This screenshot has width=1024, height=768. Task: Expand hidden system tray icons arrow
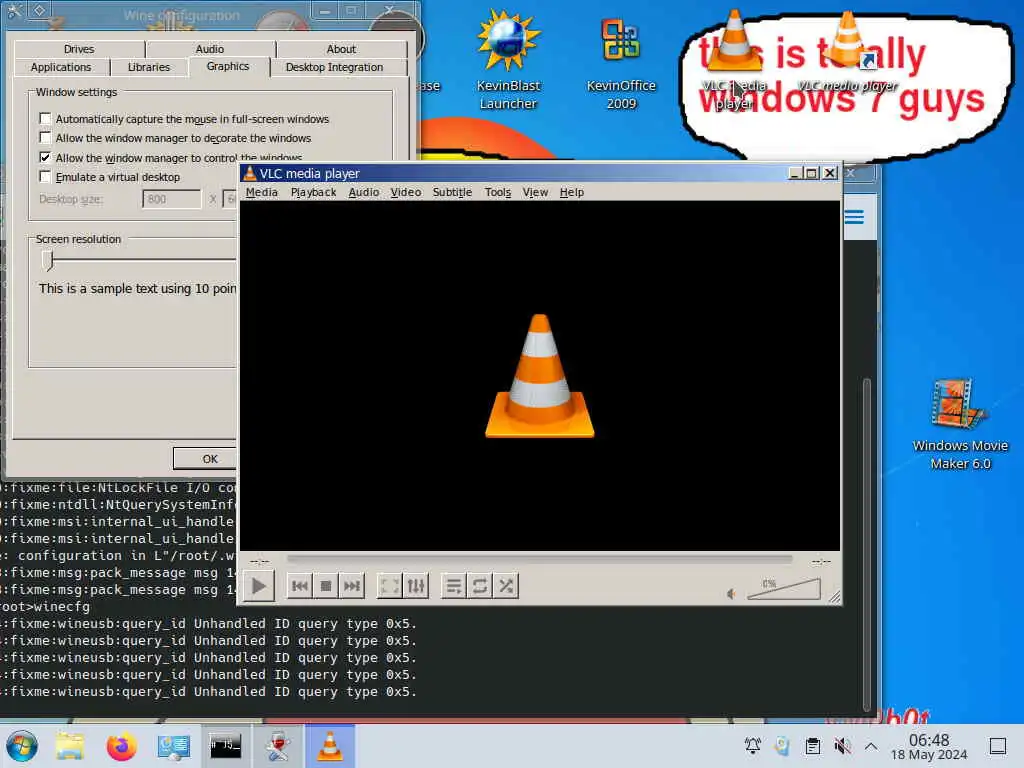pyautogui.click(x=871, y=746)
